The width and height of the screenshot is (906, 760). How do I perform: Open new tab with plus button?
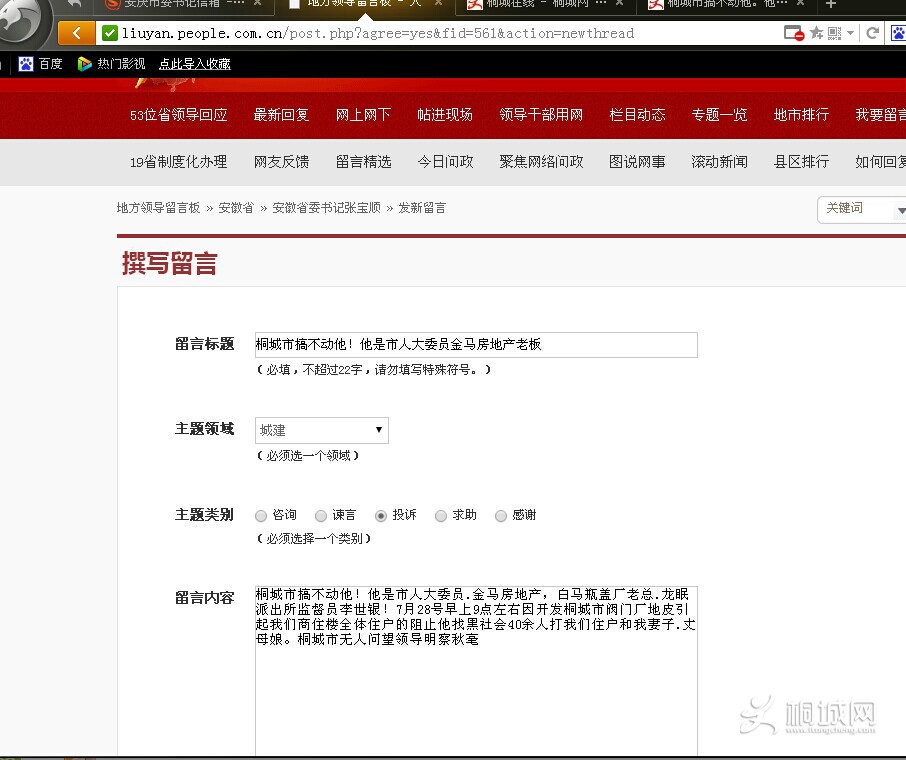pyautogui.click(x=830, y=4)
